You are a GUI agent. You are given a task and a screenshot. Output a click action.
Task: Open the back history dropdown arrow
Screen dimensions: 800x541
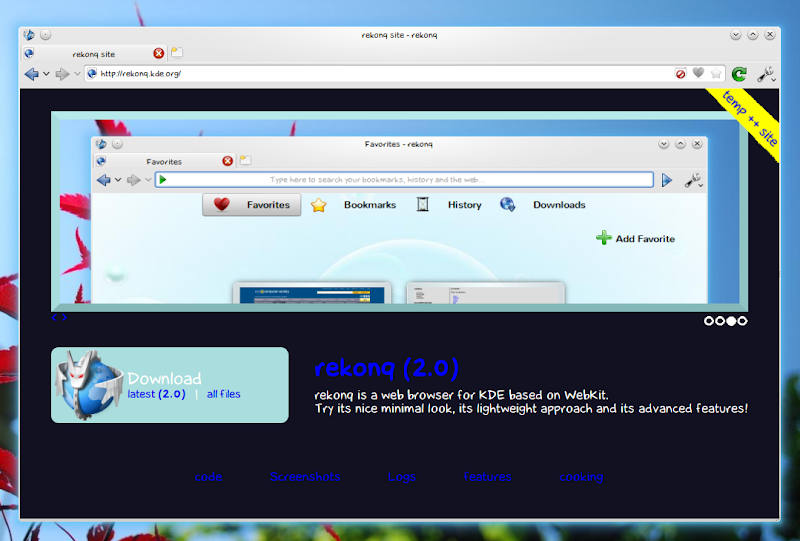(46, 74)
